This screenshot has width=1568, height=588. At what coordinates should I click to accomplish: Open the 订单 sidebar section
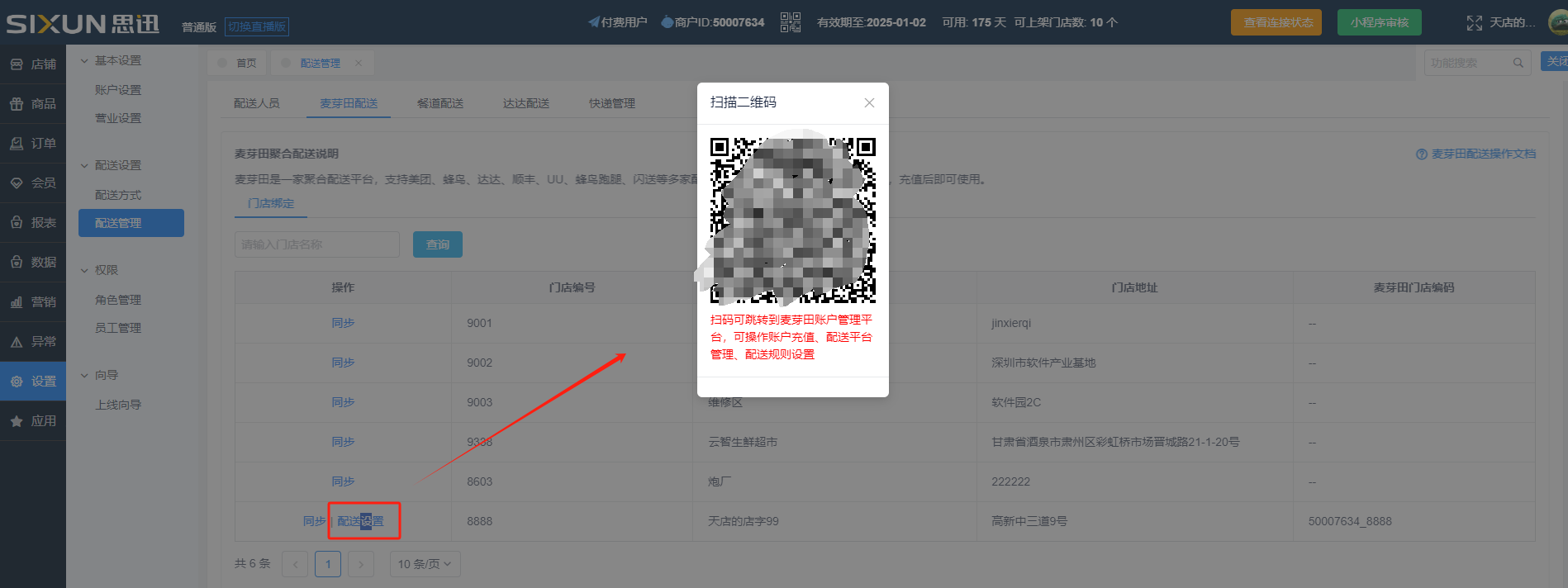(x=33, y=143)
